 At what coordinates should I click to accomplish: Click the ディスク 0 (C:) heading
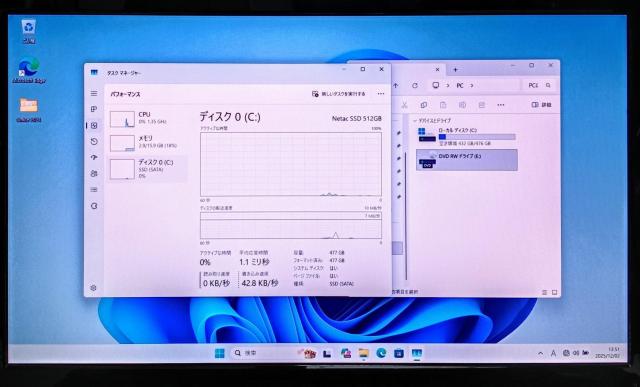(x=230, y=117)
